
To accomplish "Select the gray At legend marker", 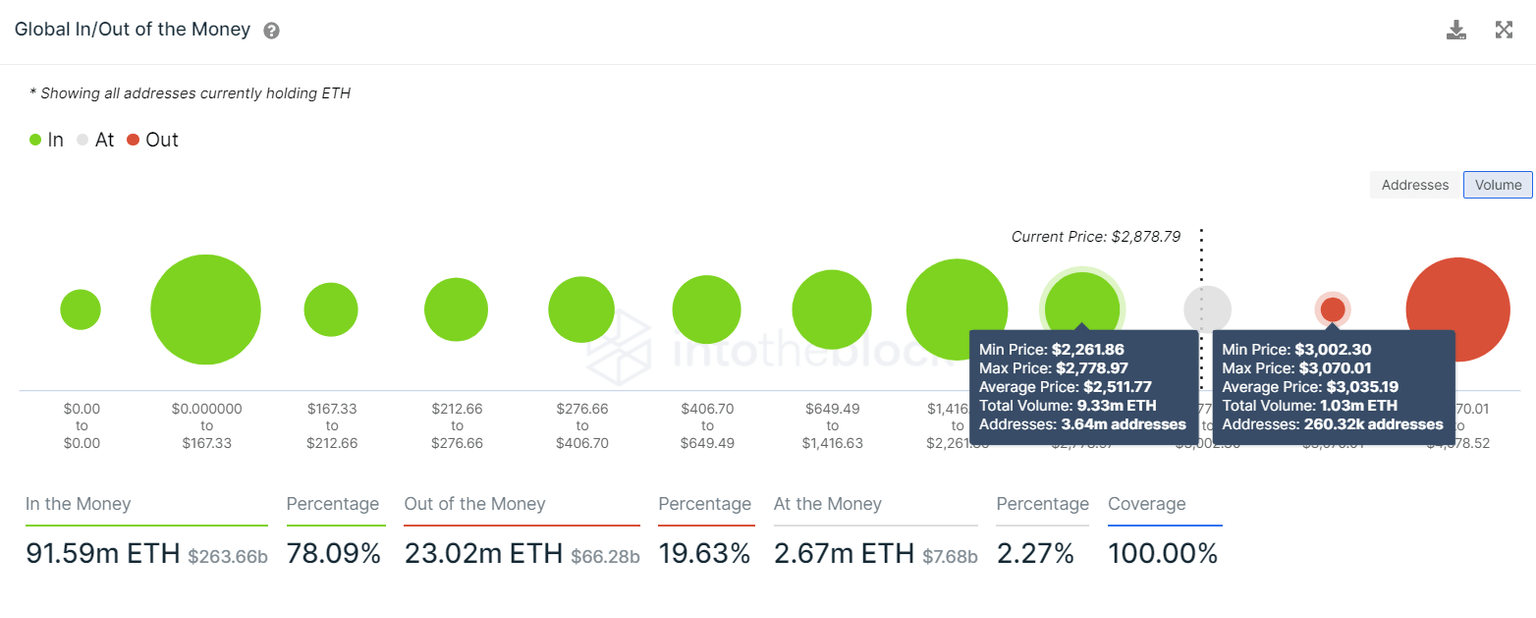I will click(84, 140).
